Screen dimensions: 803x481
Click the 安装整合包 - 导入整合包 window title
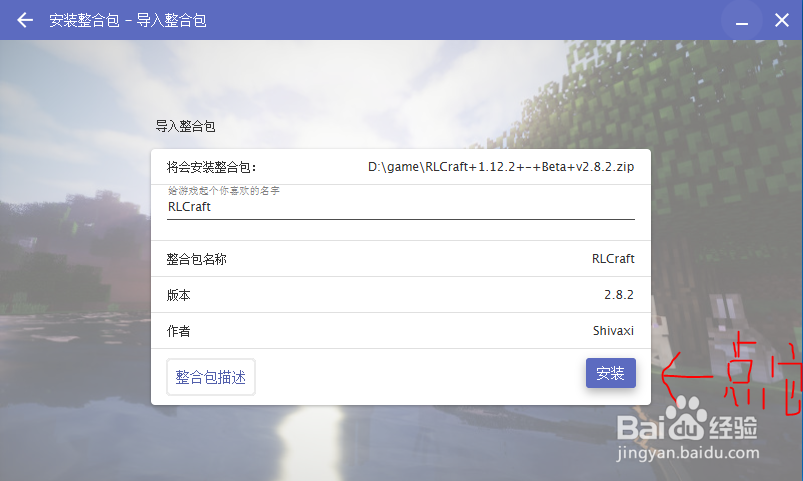(128, 20)
